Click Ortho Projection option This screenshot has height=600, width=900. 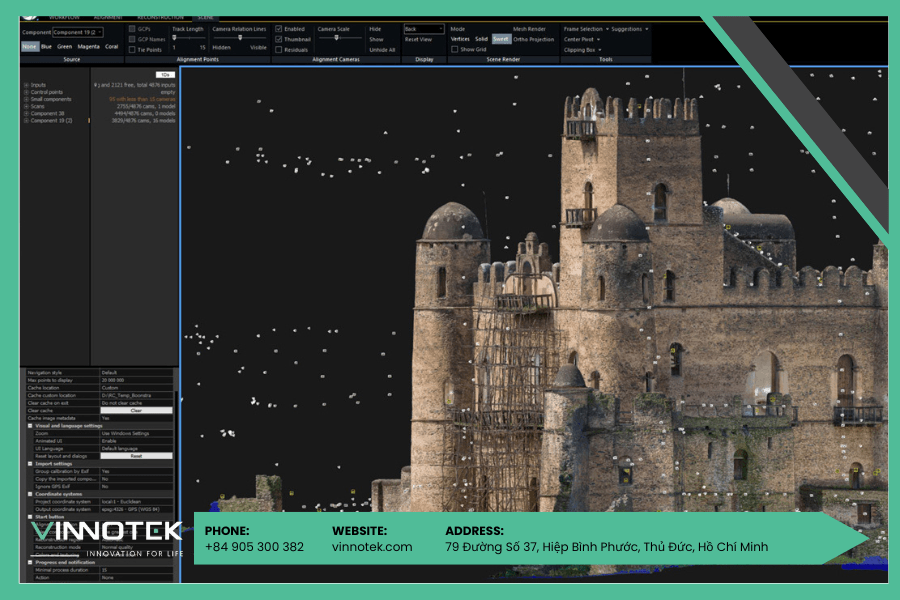pos(534,39)
